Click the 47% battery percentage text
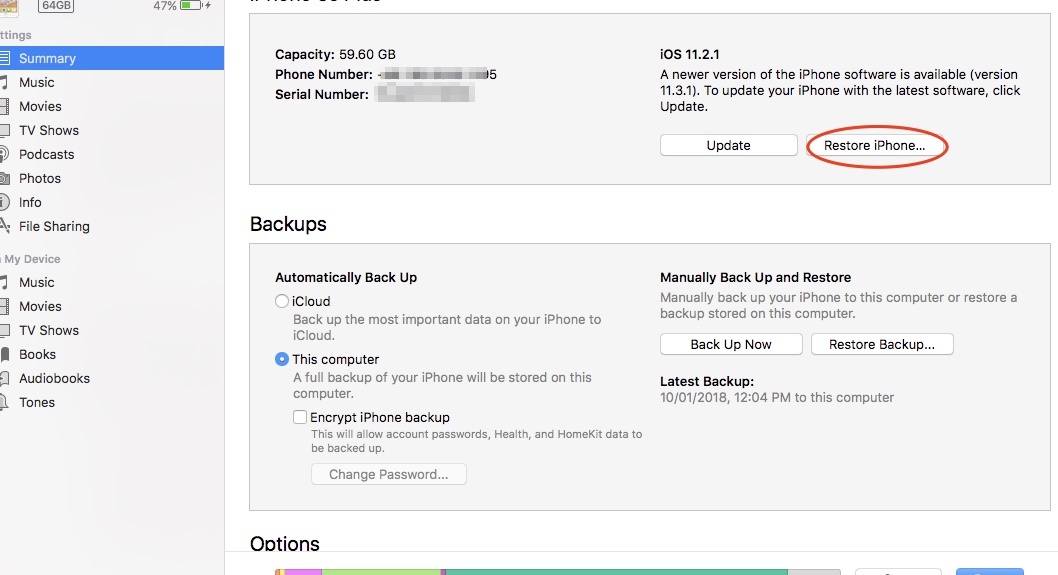The image size is (1058, 575). point(165,5)
